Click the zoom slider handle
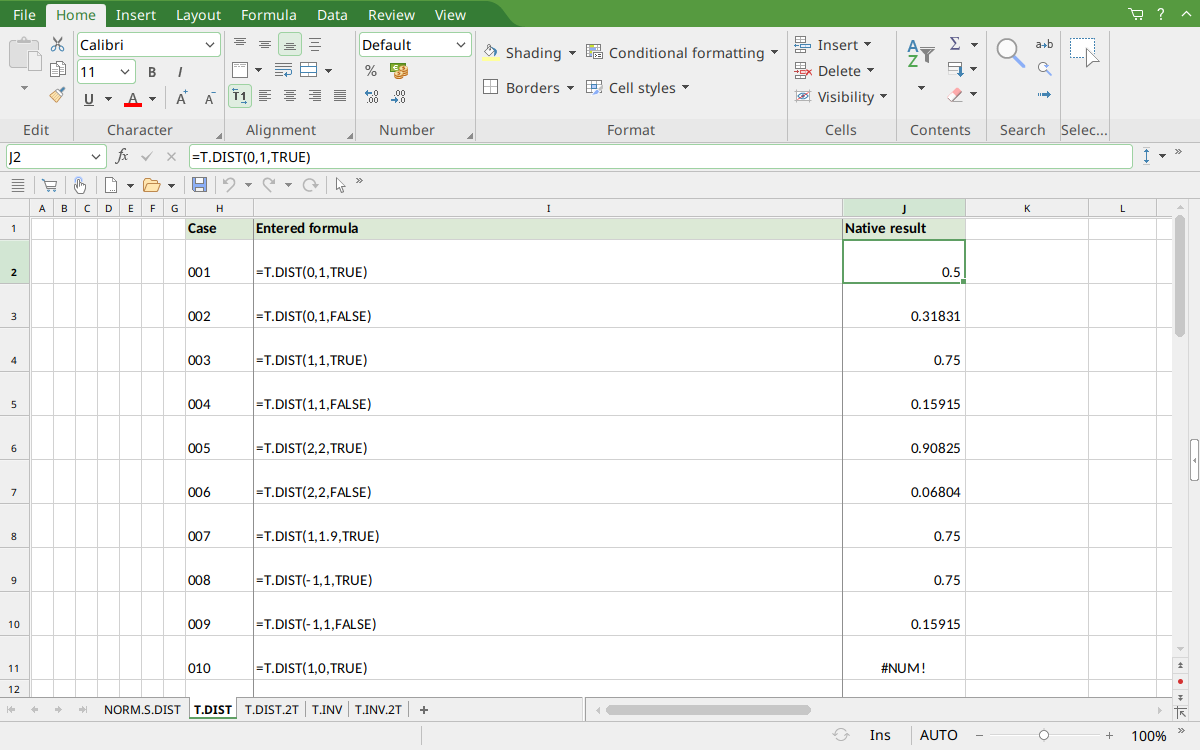The image size is (1200, 750). (x=1044, y=735)
